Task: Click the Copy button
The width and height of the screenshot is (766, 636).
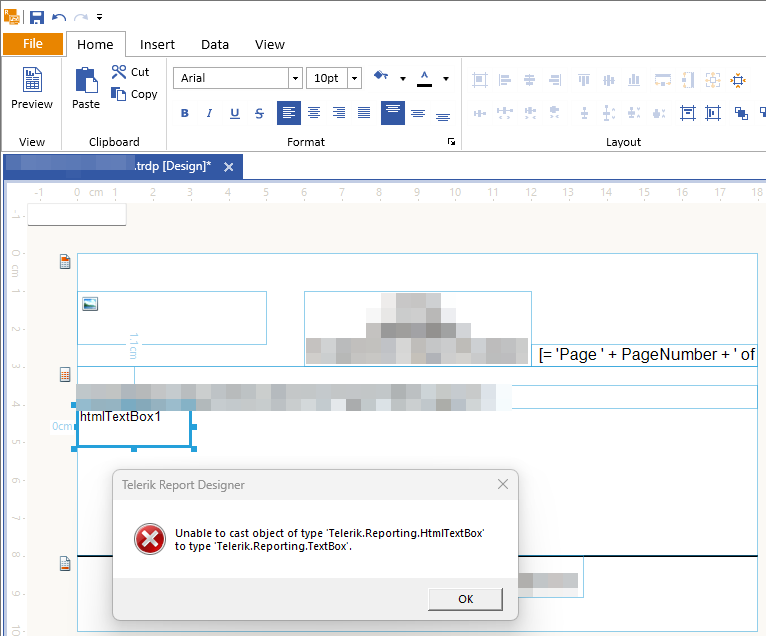Action: [x=134, y=94]
